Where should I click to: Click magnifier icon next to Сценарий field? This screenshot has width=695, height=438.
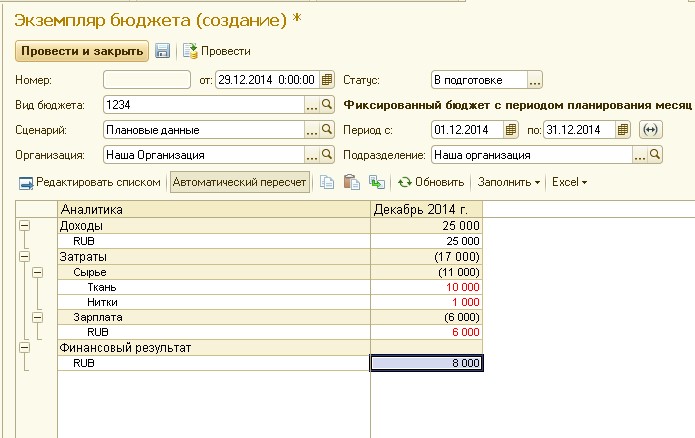pos(325,129)
